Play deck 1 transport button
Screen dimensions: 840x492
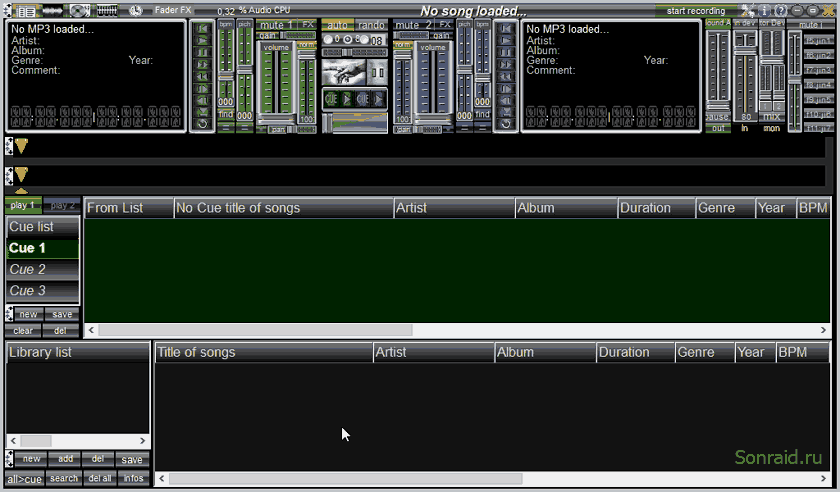click(202, 41)
